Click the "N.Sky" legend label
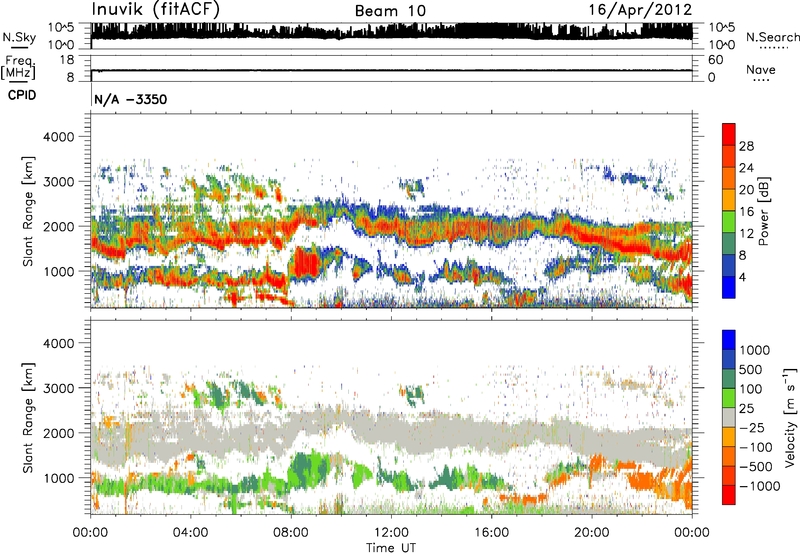Viewport: 800px width, 554px height. click(19, 37)
